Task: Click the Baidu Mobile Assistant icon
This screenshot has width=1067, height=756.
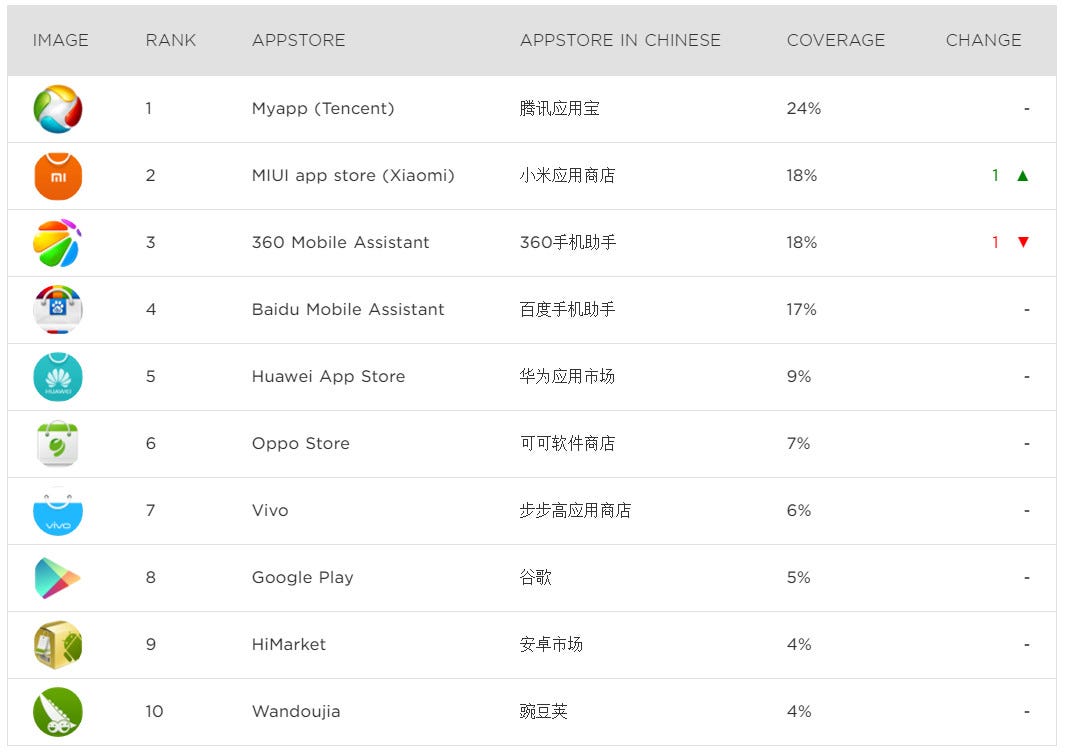Action: (x=58, y=310)
